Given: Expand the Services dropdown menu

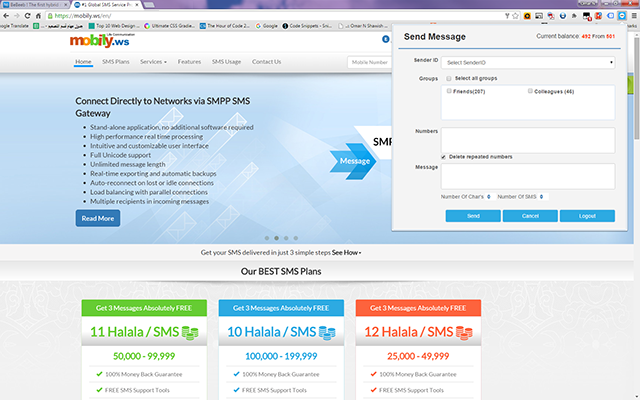Looking at the screenshot, I should coord(153,62).
